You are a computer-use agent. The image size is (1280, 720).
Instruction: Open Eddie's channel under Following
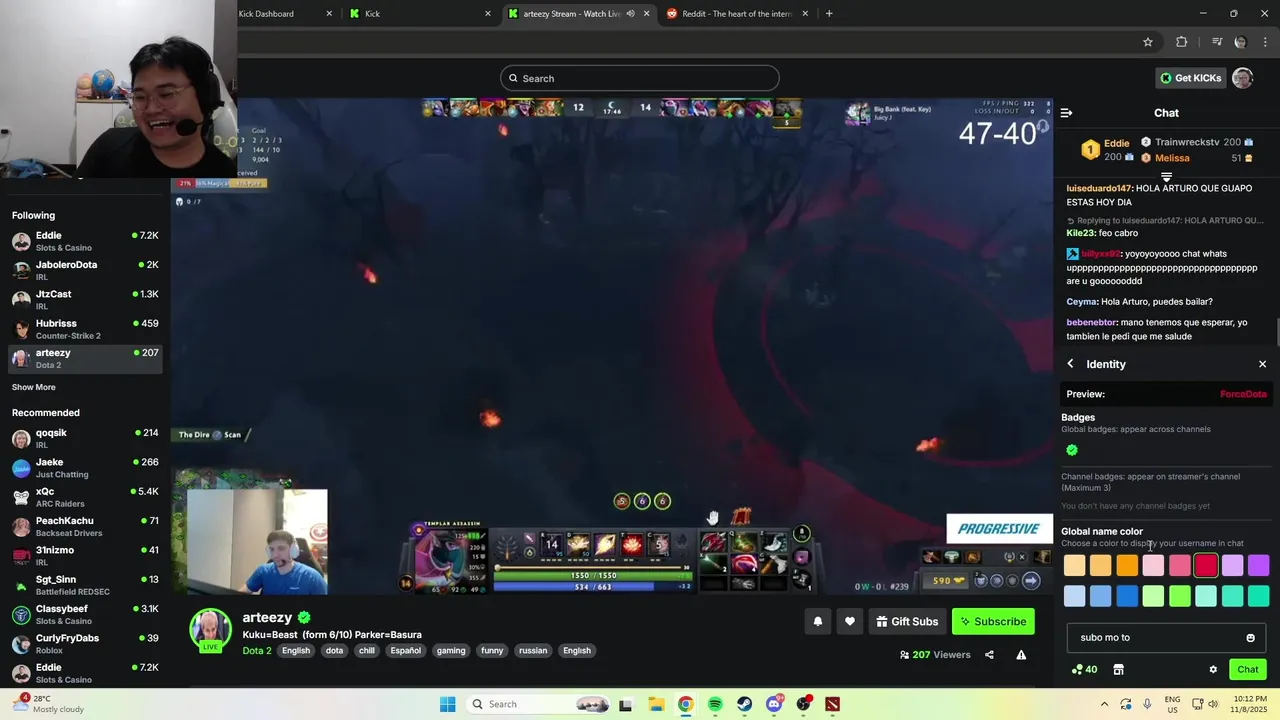pos(85,241)
